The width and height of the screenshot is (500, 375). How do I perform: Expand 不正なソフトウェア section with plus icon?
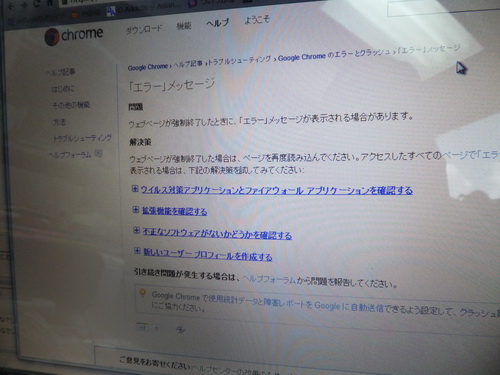click(136, 230)
